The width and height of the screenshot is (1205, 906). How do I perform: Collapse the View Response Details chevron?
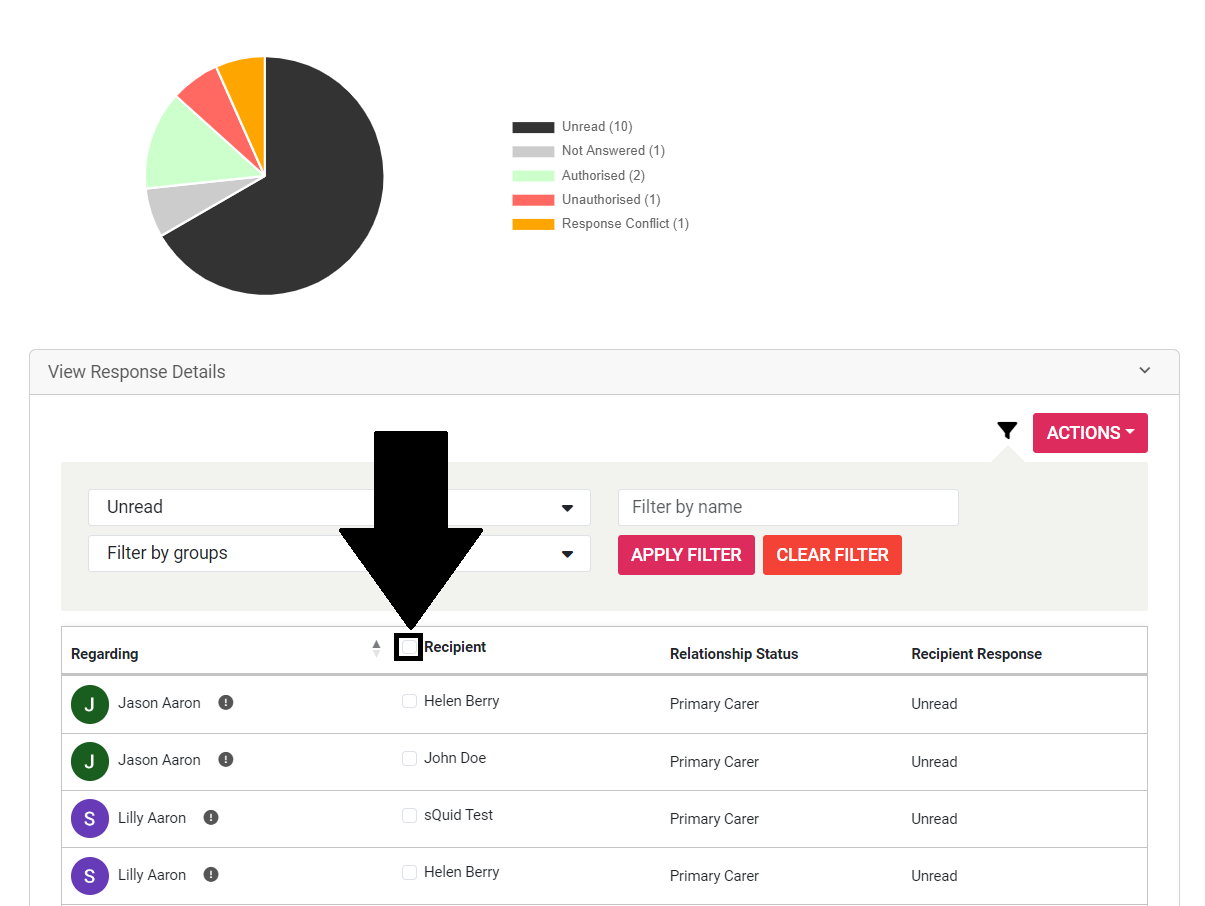click(x=1145, y=371)
